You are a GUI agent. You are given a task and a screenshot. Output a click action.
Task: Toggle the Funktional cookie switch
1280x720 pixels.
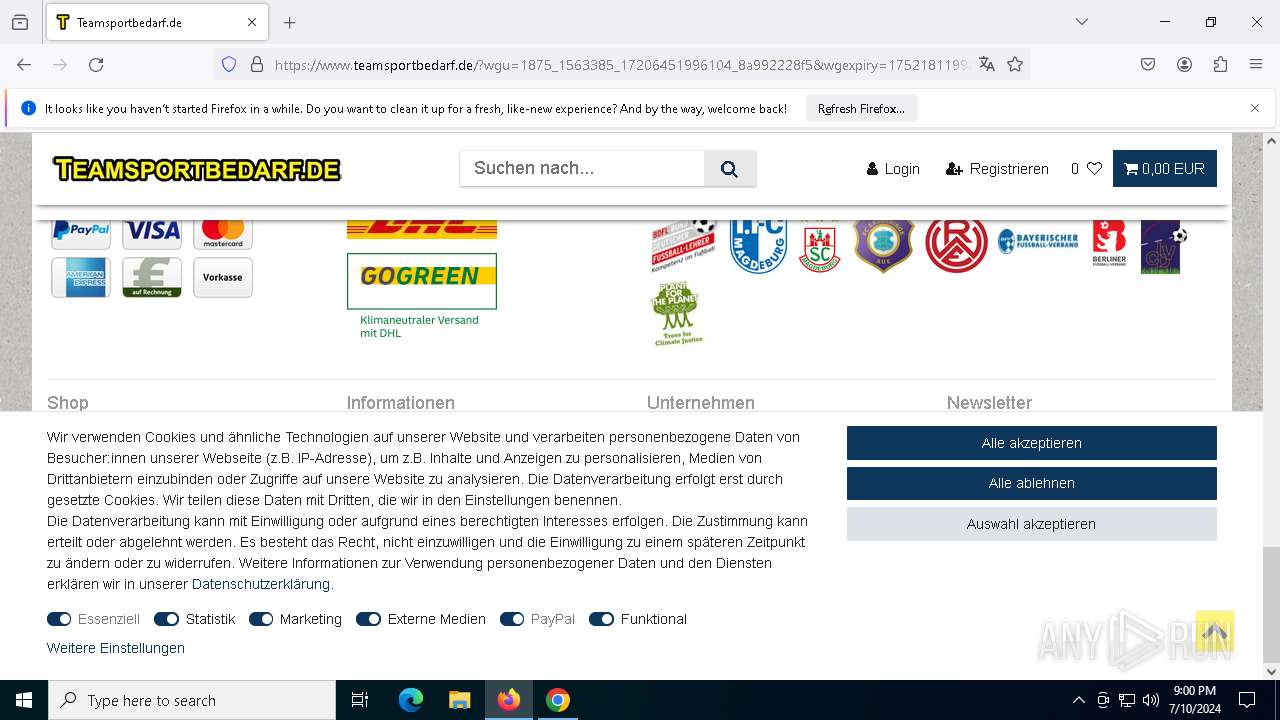point(601,619)
